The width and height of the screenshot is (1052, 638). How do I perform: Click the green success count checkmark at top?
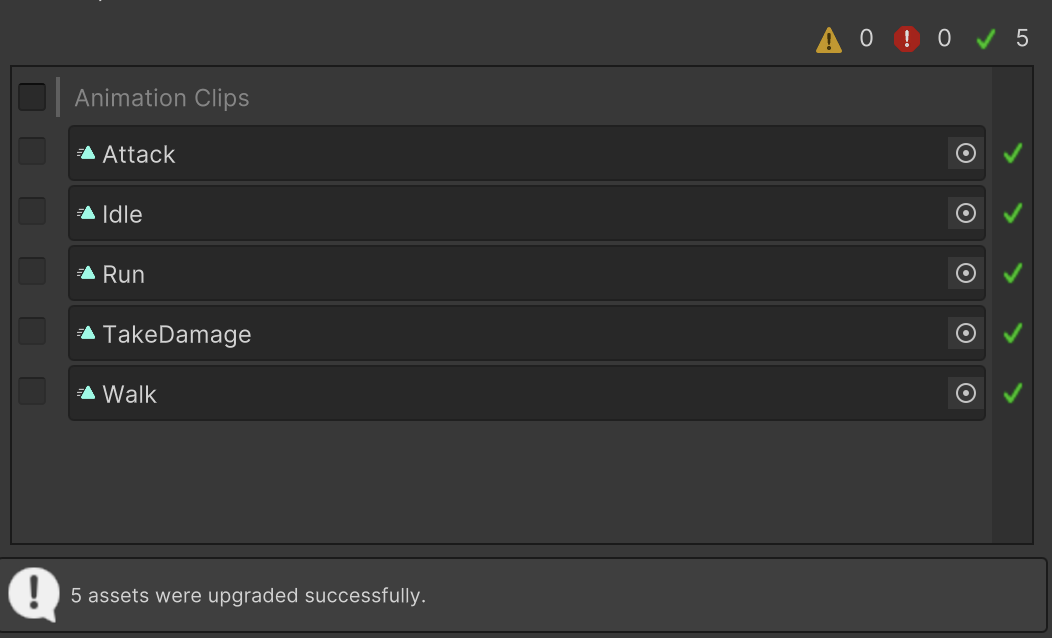986,39
